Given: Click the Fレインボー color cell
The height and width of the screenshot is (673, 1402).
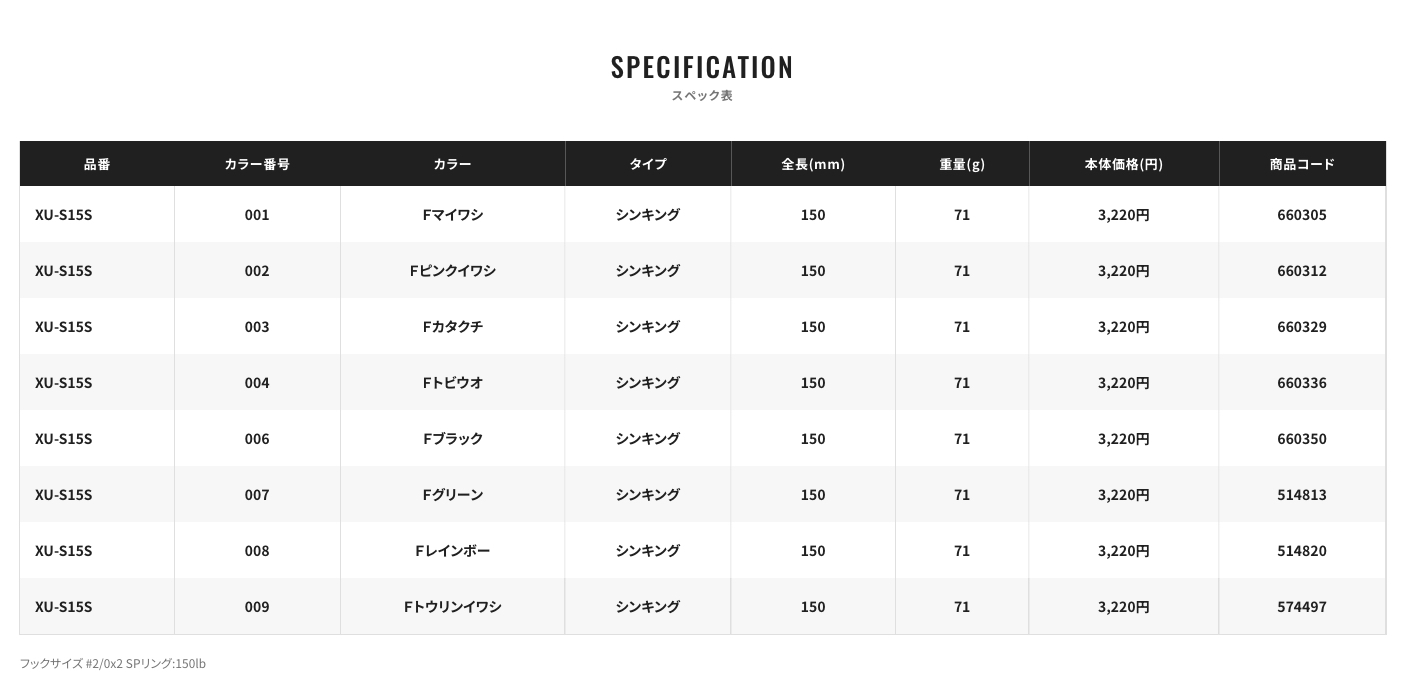Looking at the screenshot, I should click(452, 551).
